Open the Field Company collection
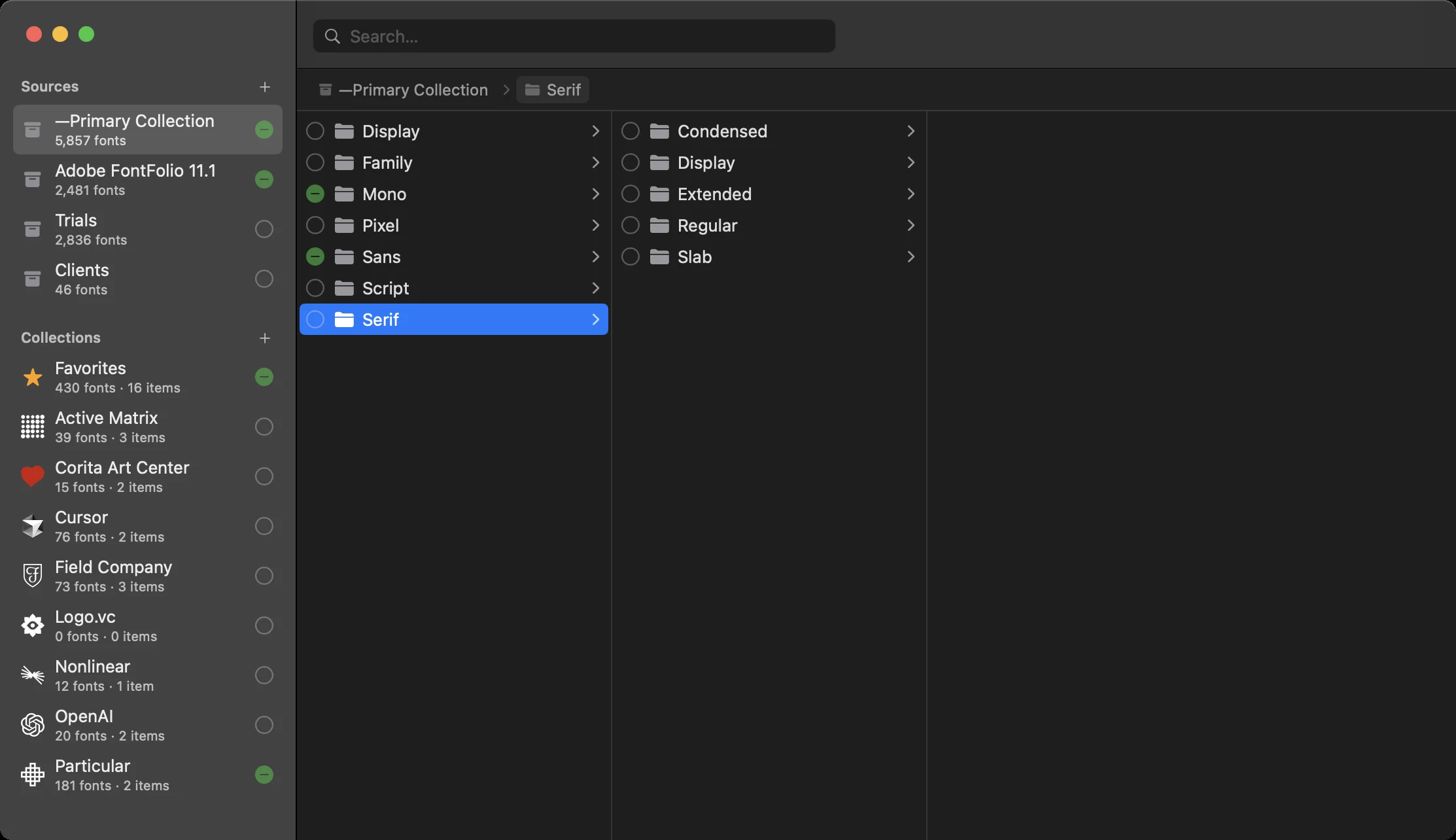This screenshot has width=1456, height=840. pos(148,576)
